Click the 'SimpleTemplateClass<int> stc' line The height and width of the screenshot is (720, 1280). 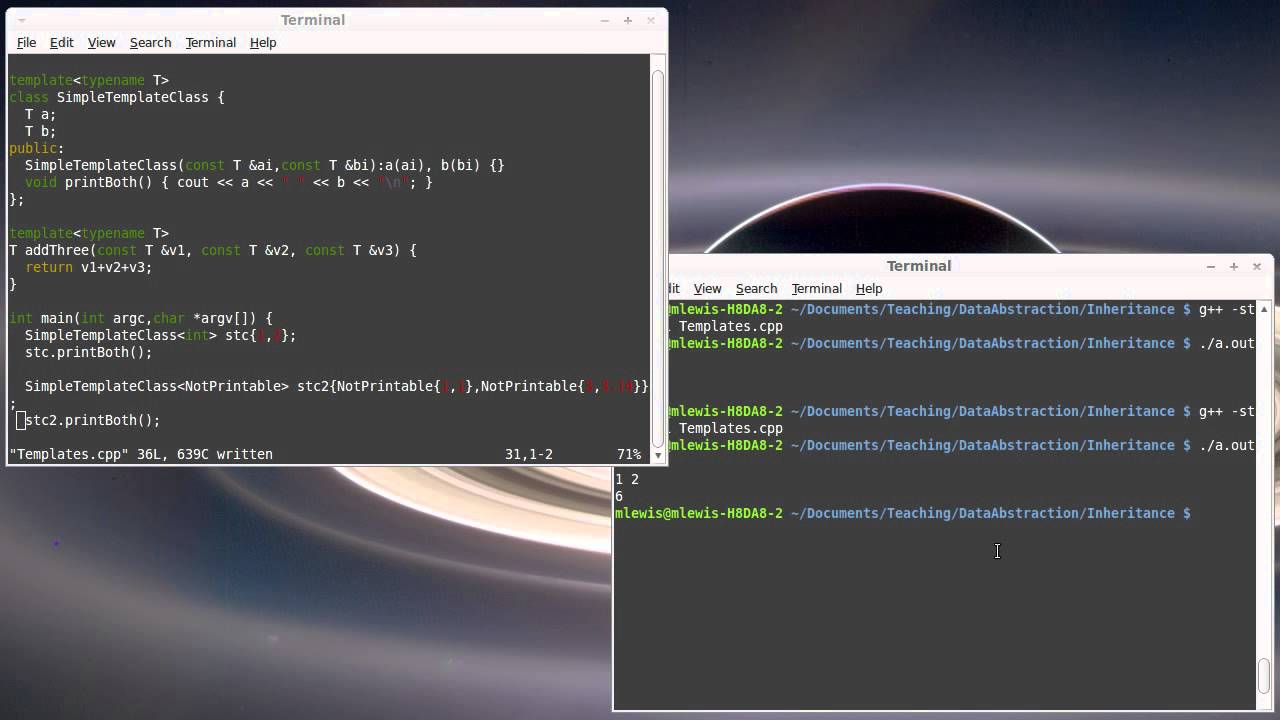tap(161, 335)
